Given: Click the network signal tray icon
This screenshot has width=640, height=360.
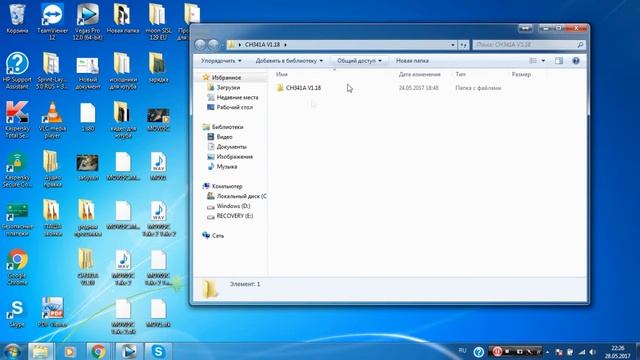Looking at the screenshot, I should point(582,352).
